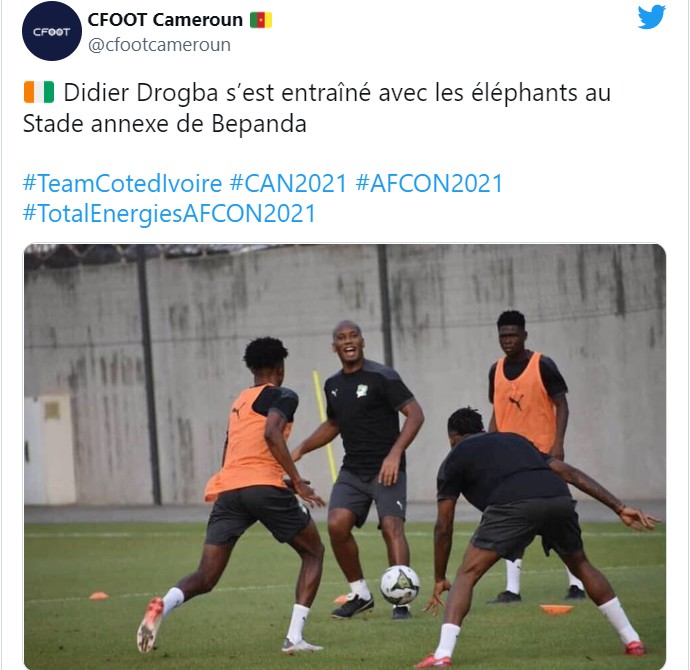This screenshot has height=670, width=690.
Task: Click the orange cone at left of pitch
Action: tap(99, 596)
